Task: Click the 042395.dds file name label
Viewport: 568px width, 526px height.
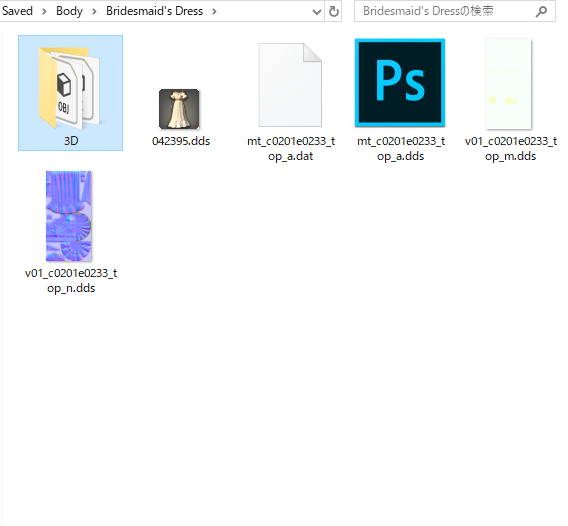Action: (181, 141)
